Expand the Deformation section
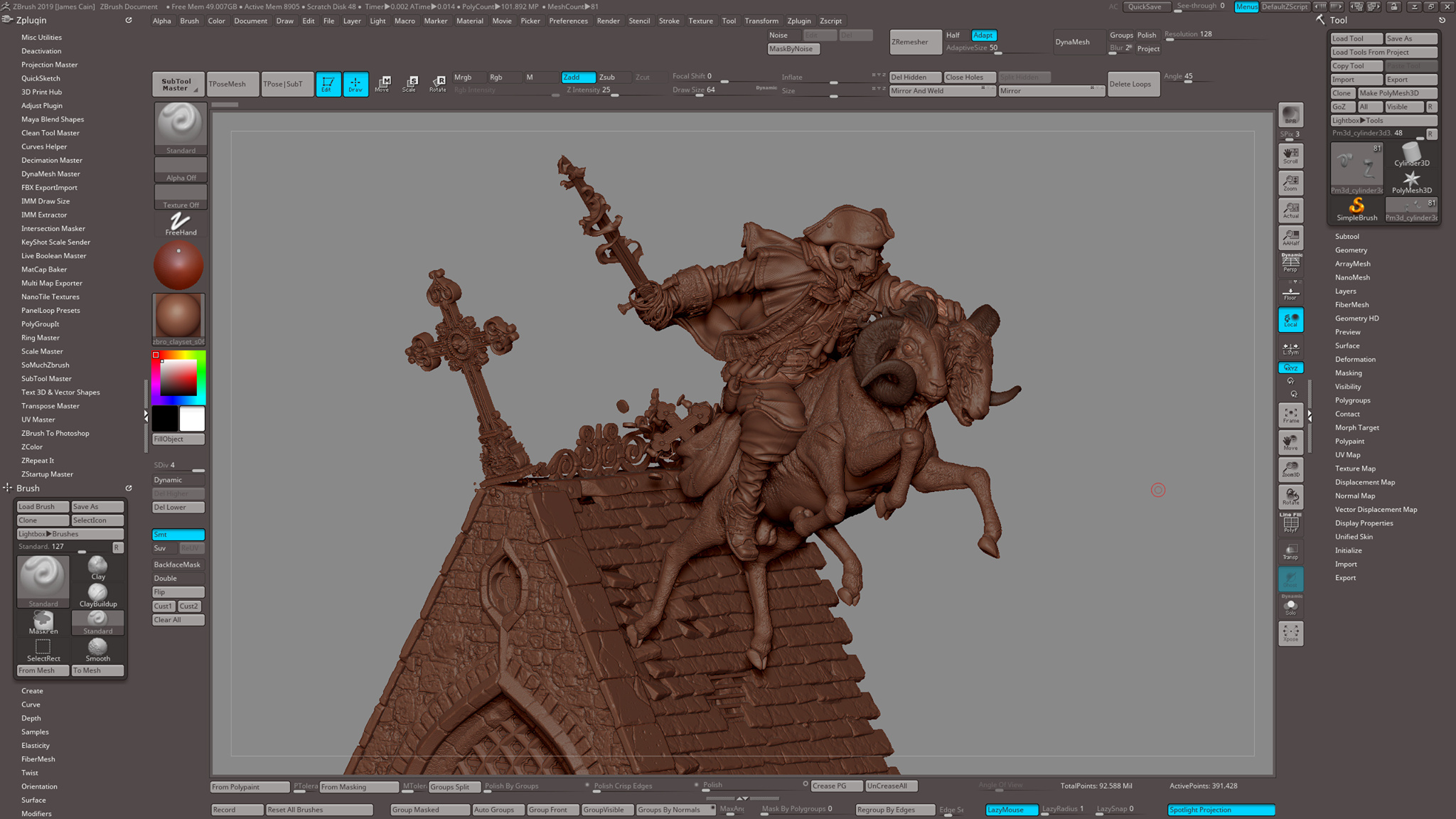Viewport: 1456px width, 819px height. (1355, 359)
